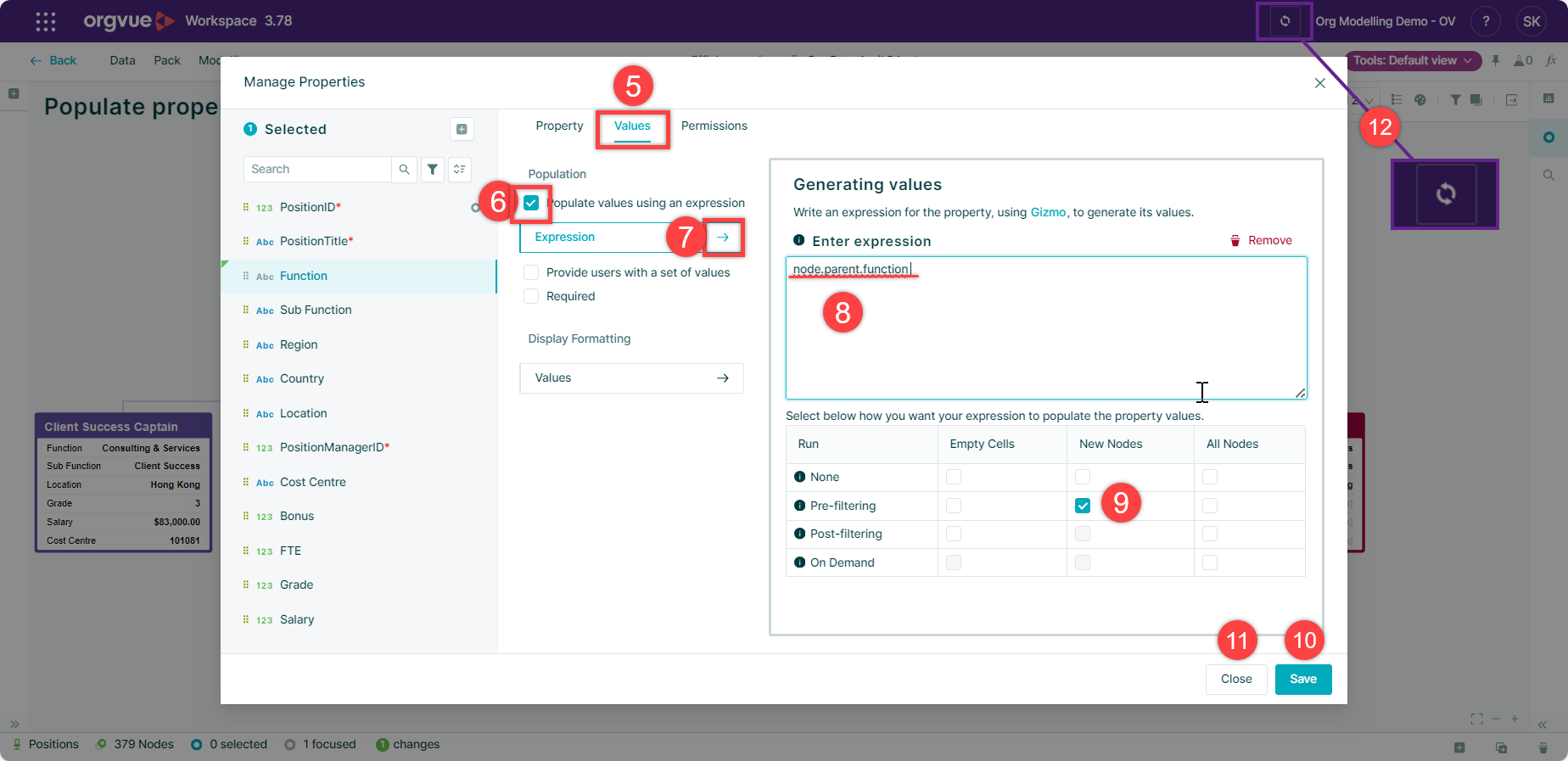Select the Cost Centre property
Viewport: 1568px width, 761px height.
point(359,482)
